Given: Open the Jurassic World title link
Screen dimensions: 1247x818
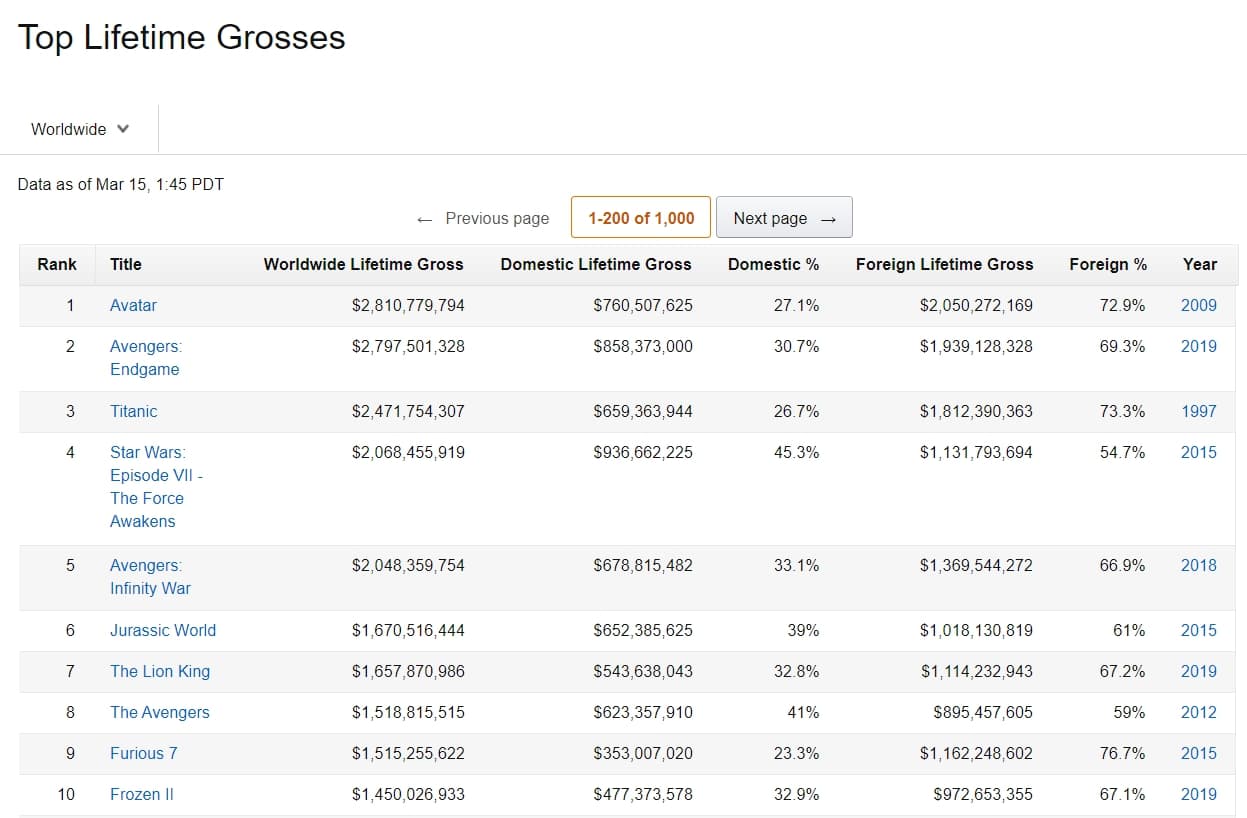Looking at the screenshot, I should tap(163, 630).
